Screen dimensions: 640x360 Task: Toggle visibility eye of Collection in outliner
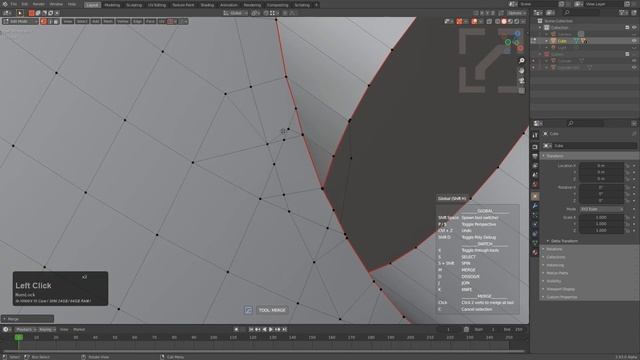tap(634, 27)
